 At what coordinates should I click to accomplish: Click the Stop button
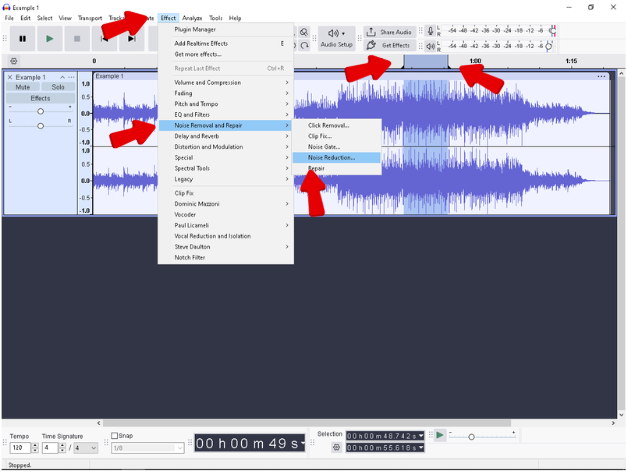77,39
